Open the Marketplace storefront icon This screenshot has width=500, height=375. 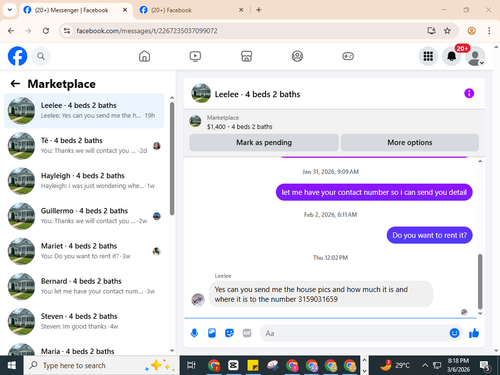click(x=246, y=56)
